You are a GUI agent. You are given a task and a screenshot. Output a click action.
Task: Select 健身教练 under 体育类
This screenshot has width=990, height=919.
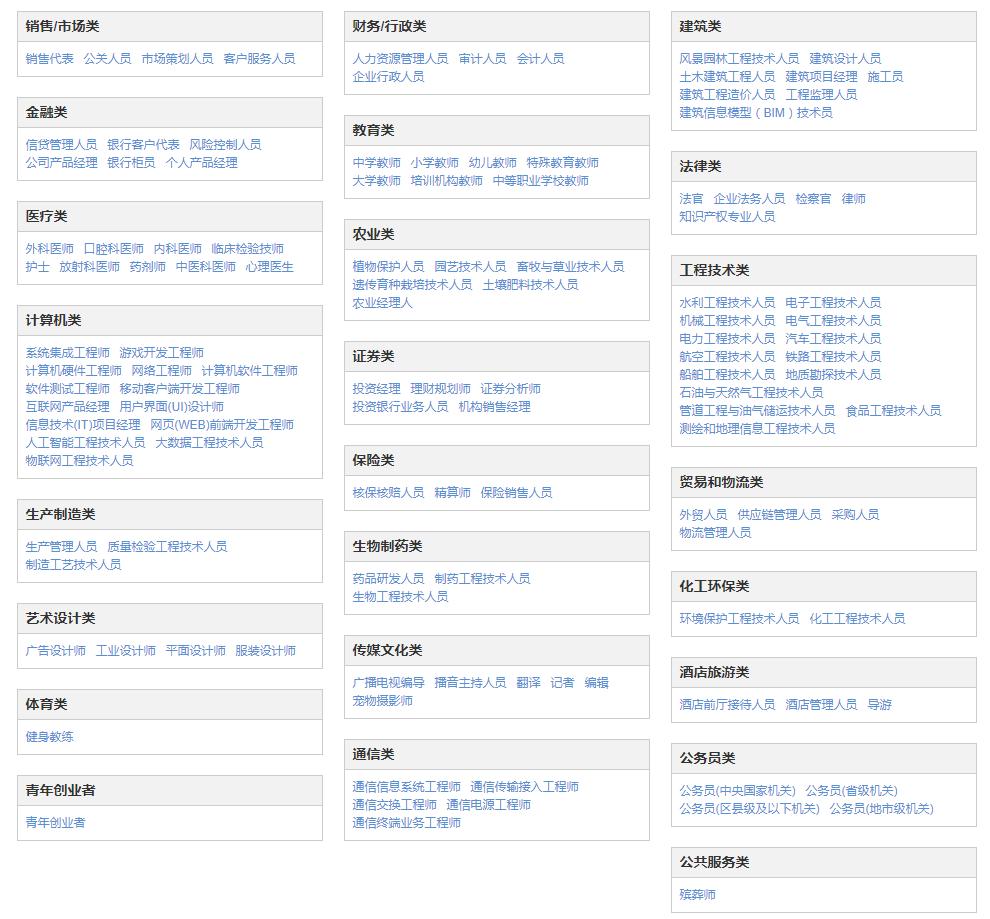click(x=49, y=737)
